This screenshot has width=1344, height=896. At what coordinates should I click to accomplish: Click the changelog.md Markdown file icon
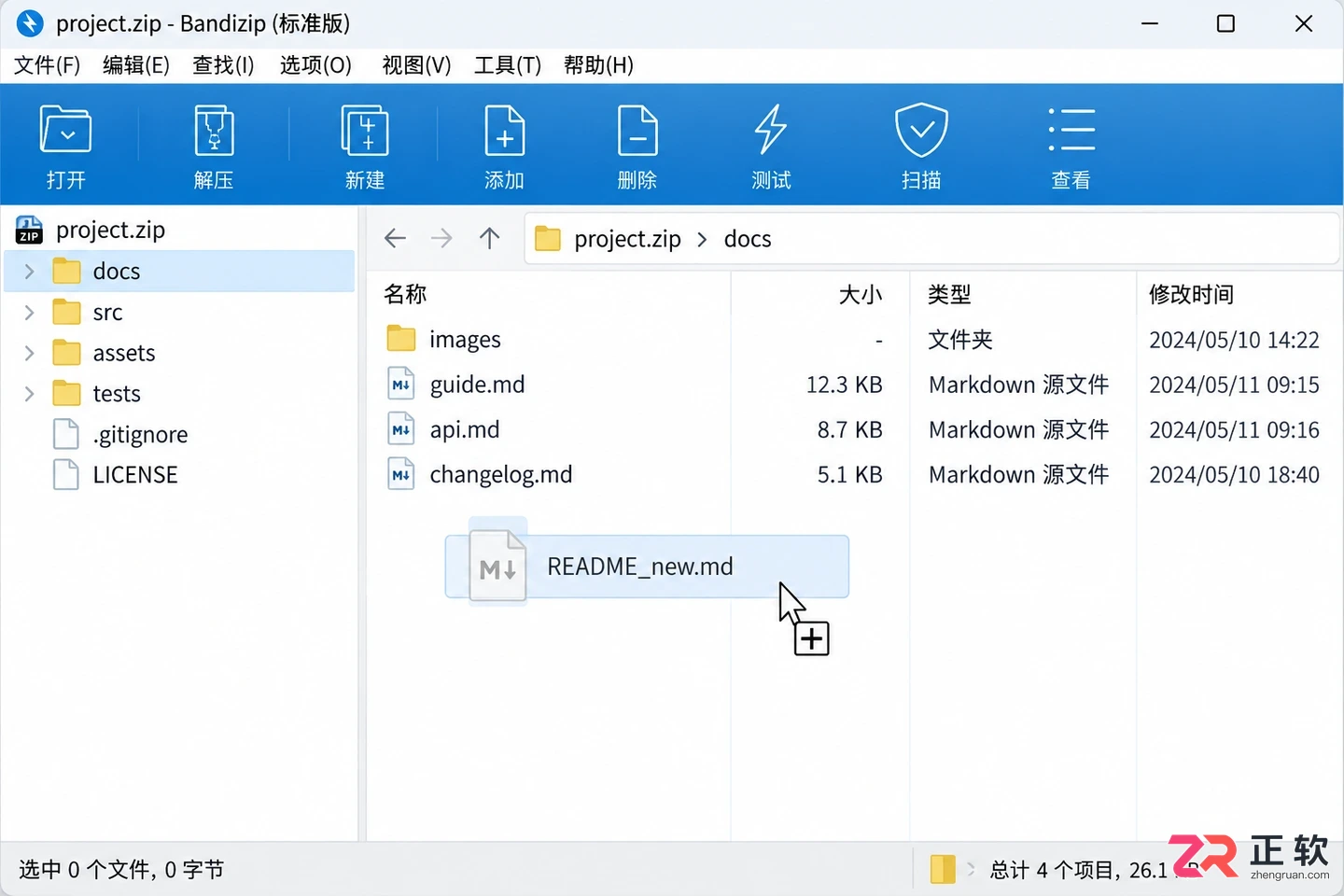click(401, 474)
